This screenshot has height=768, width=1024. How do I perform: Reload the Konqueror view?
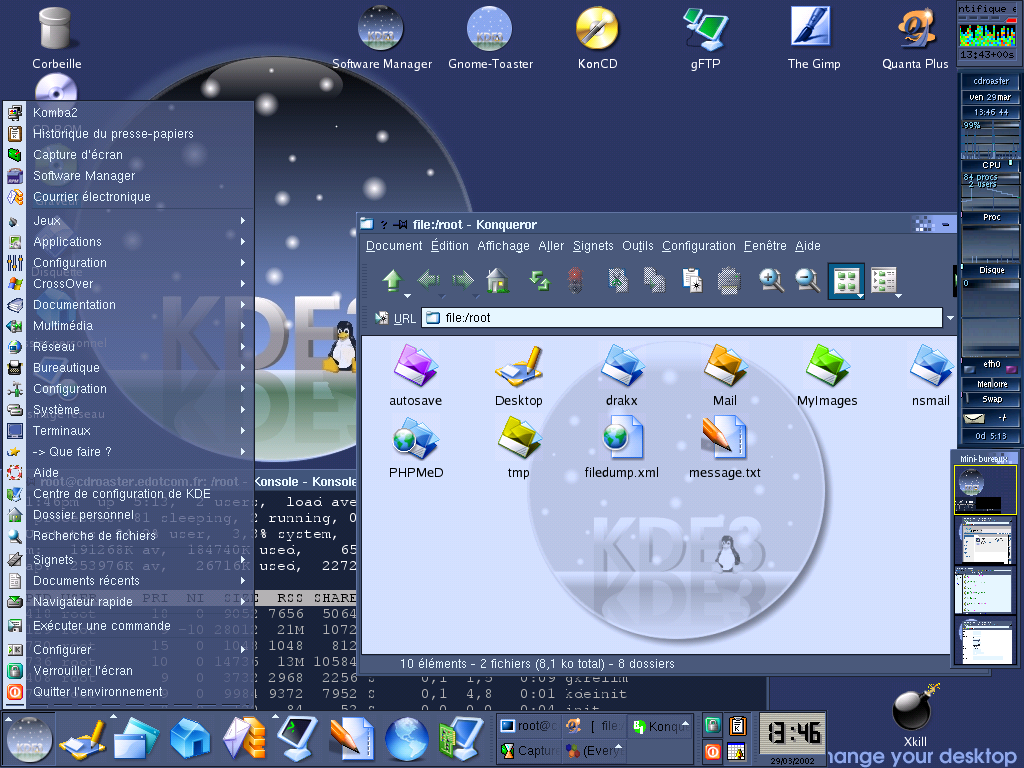[539, 280]
